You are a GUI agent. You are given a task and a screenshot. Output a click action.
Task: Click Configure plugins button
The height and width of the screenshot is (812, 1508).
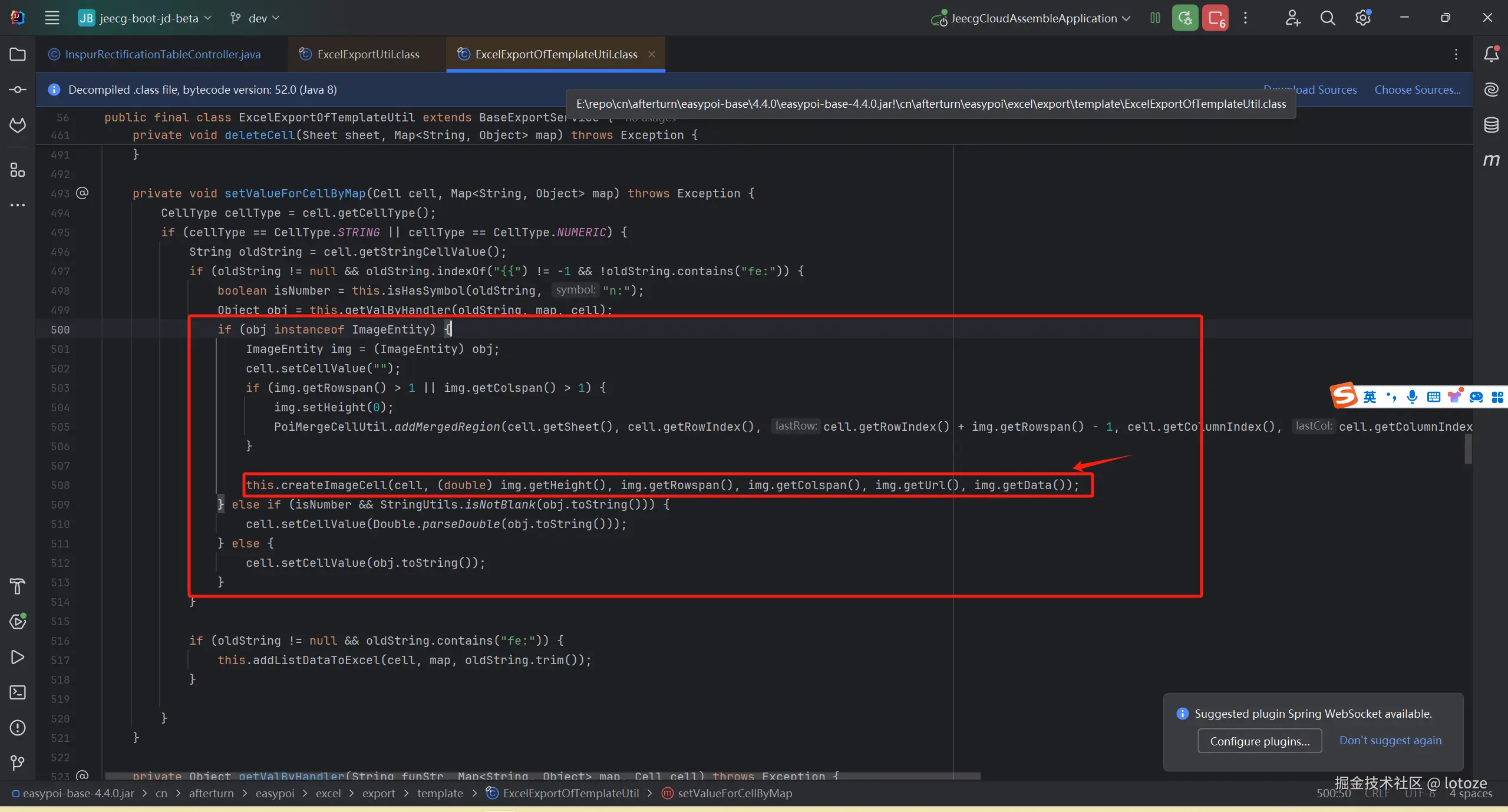(1259, 741)
